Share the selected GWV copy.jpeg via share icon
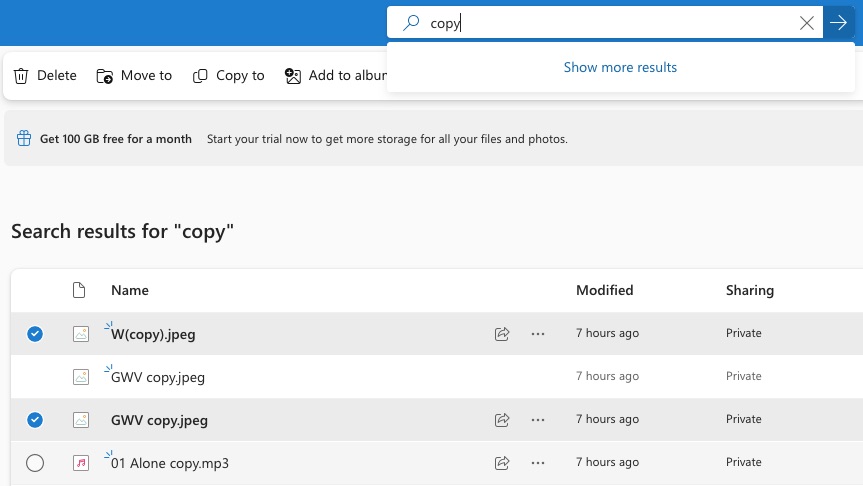This screenshot has height=486, width=863. (x=502, y=420)
